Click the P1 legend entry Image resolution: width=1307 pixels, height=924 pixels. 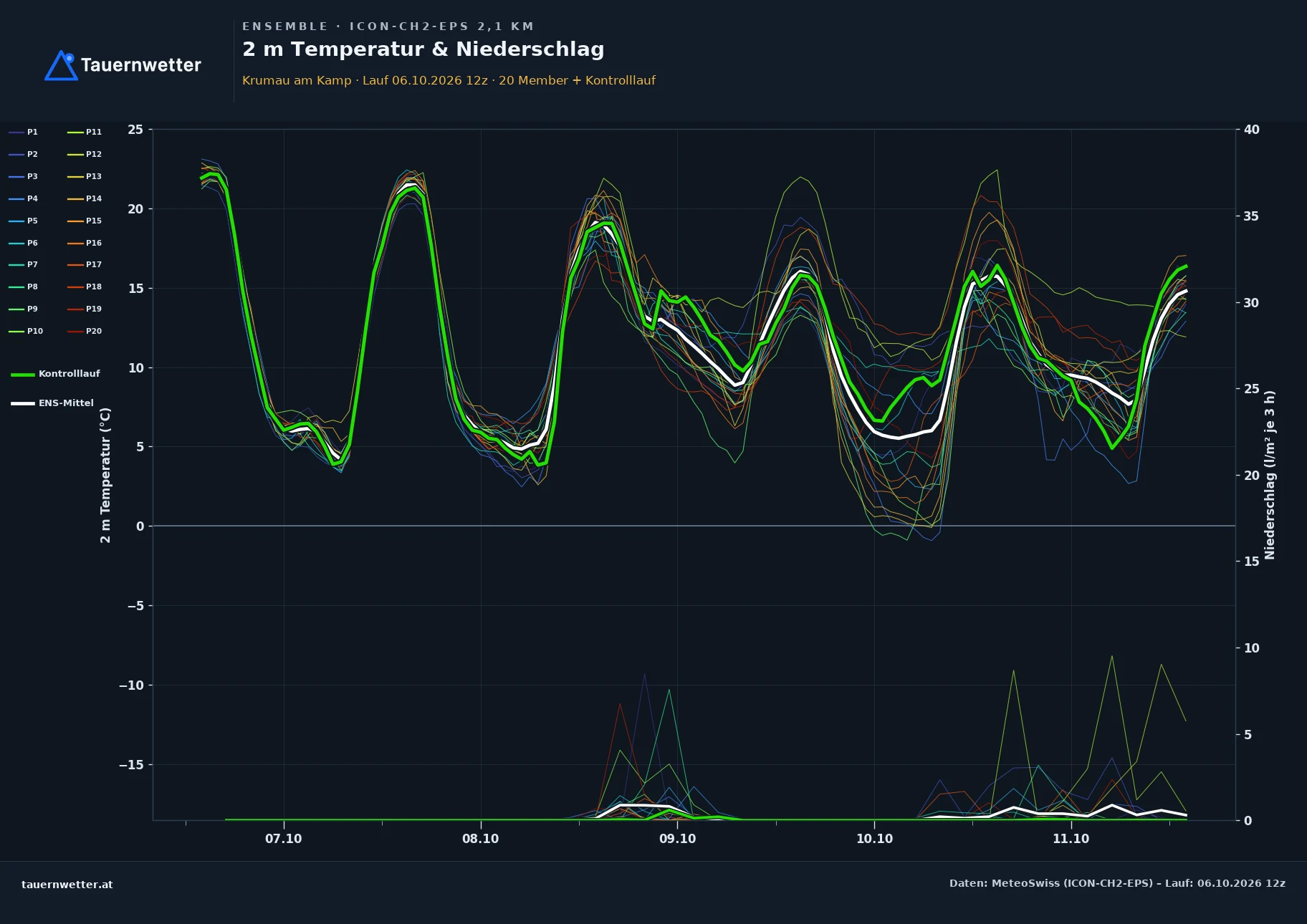pyautogui.click(x=23, y=132)
